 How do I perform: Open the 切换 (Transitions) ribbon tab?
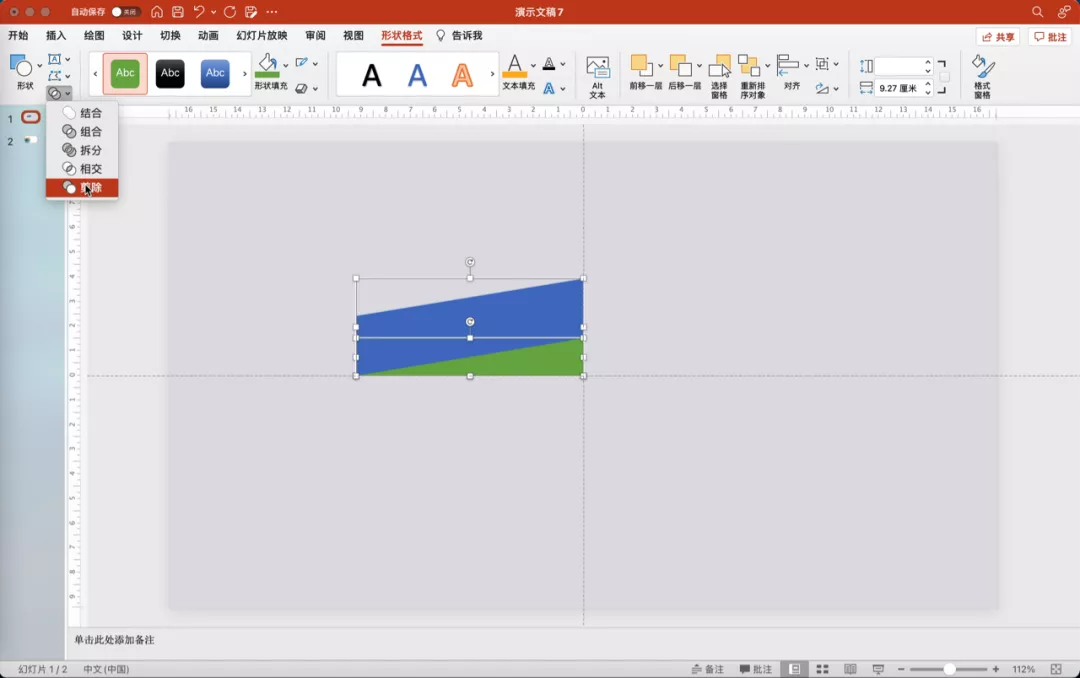pyautogui.click(x=170, y=36)
